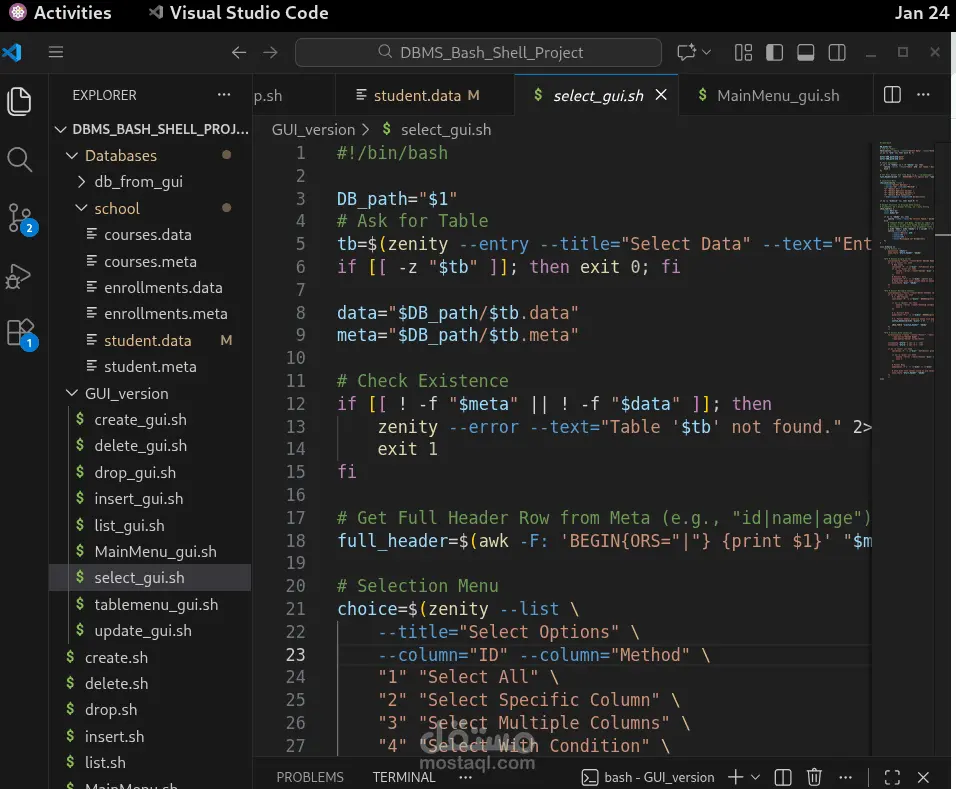This screenshot has height=789, width=956.
Task: Open the terminal more actions menu
Action: coord(845,777)
